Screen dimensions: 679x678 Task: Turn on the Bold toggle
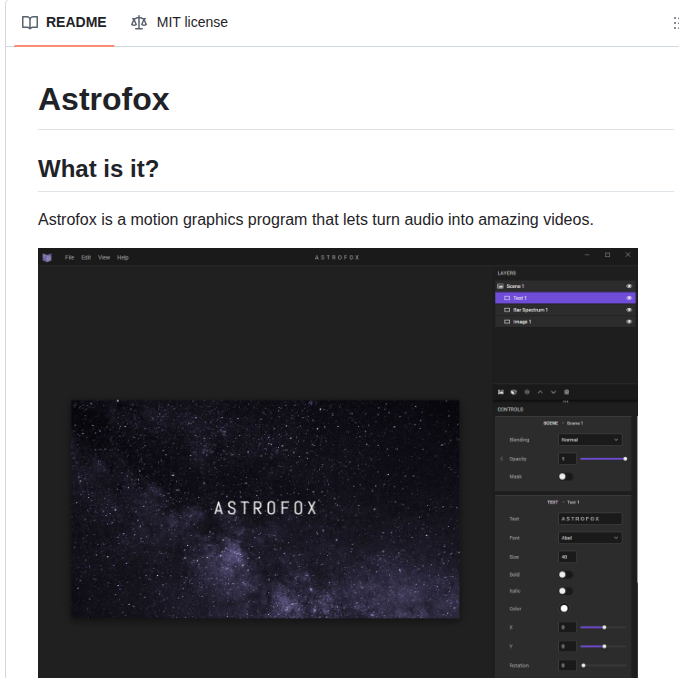(x=566, y=575)
